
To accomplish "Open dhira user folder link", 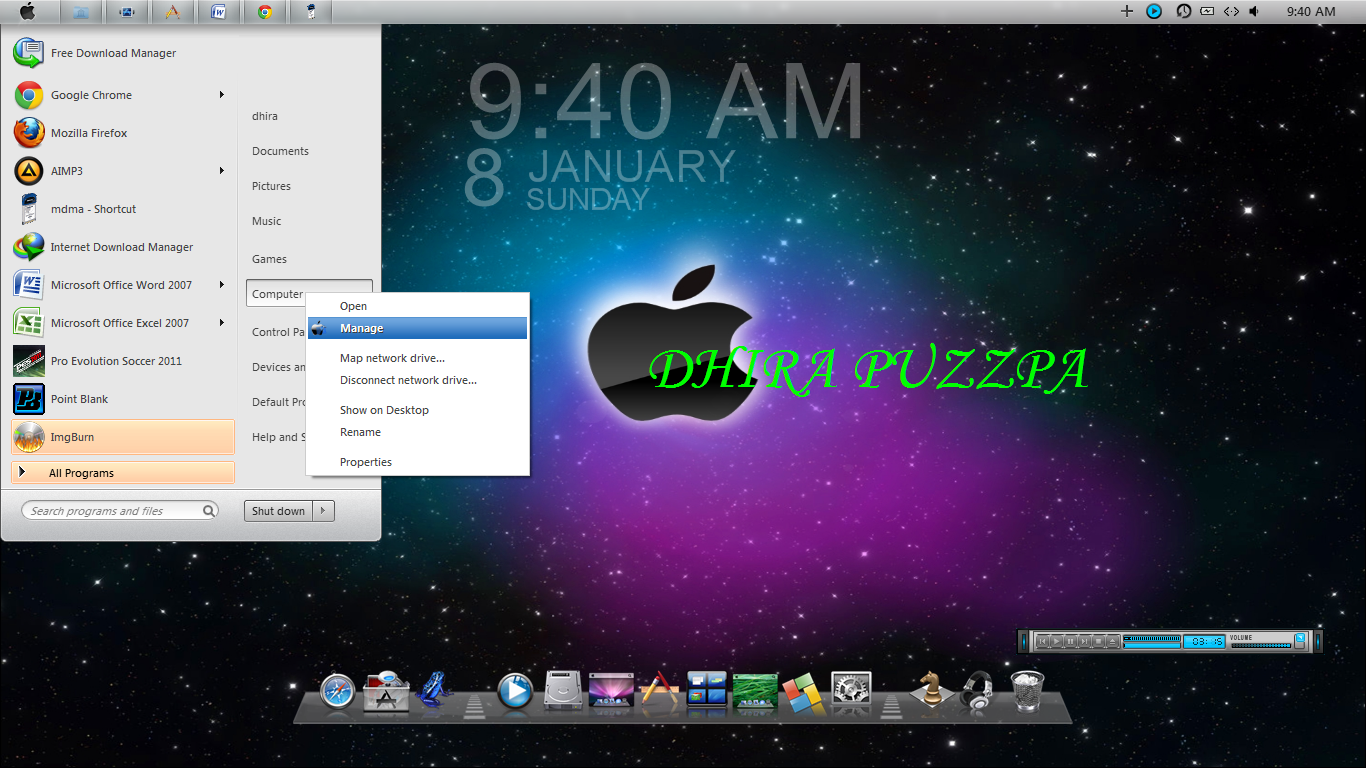I will pyautogui.click(x=265, y=116).
